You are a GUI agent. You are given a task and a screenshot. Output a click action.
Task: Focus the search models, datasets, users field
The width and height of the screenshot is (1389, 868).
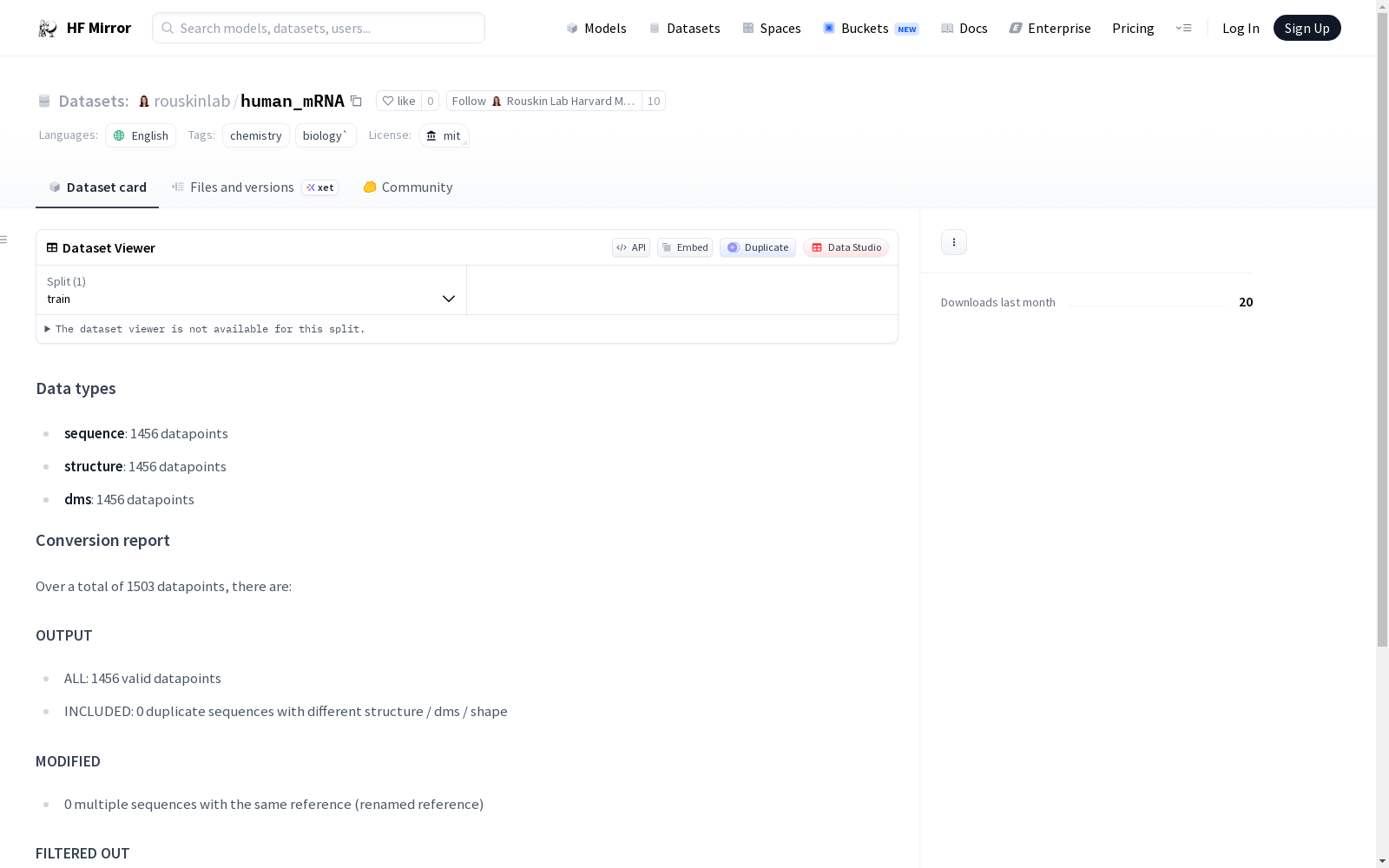319,28
